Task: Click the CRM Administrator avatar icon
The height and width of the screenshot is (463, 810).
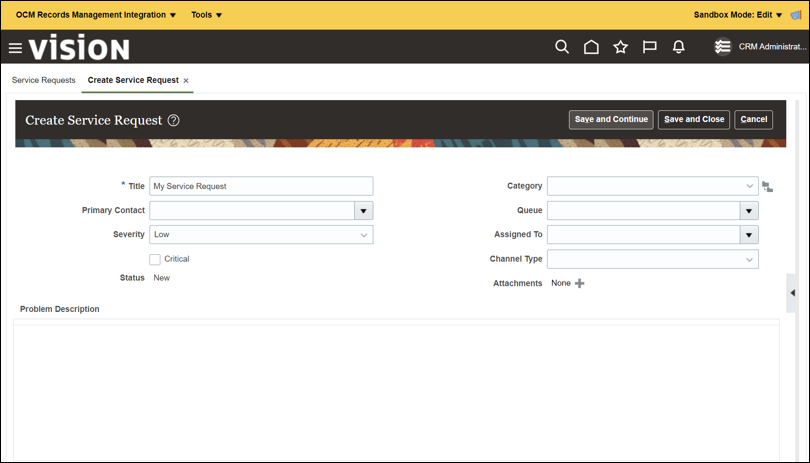Action: pyautogui.click(x=723, y=47)
